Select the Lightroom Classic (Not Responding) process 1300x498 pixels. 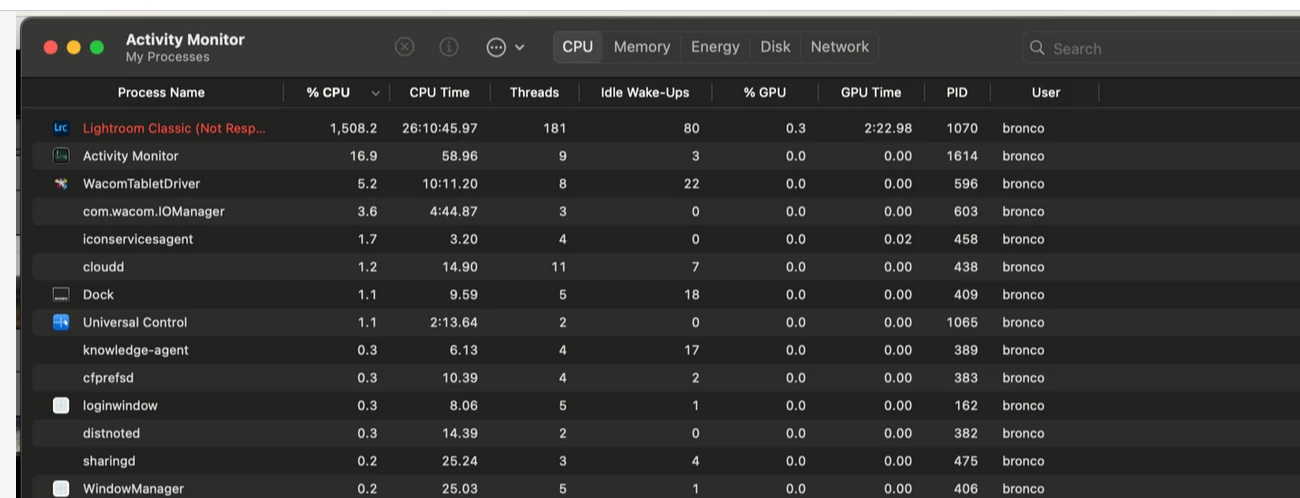174,129
